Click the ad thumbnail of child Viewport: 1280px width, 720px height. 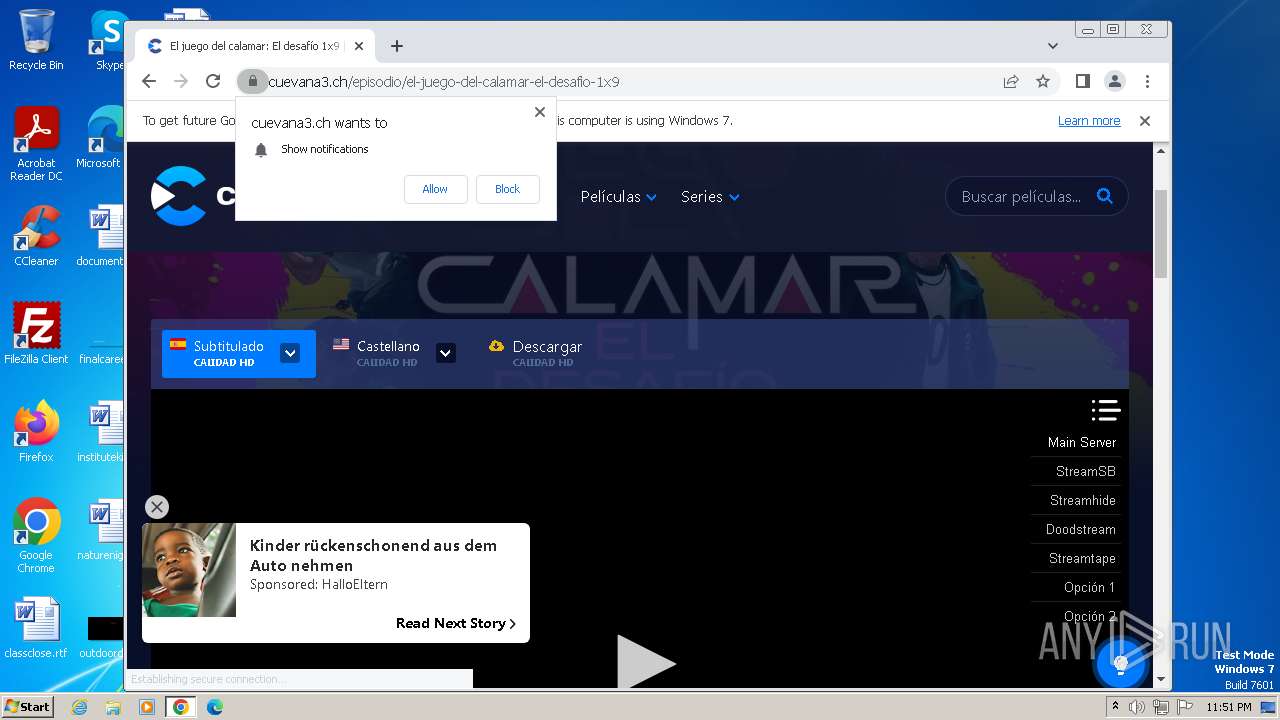[x=189, y=570]
